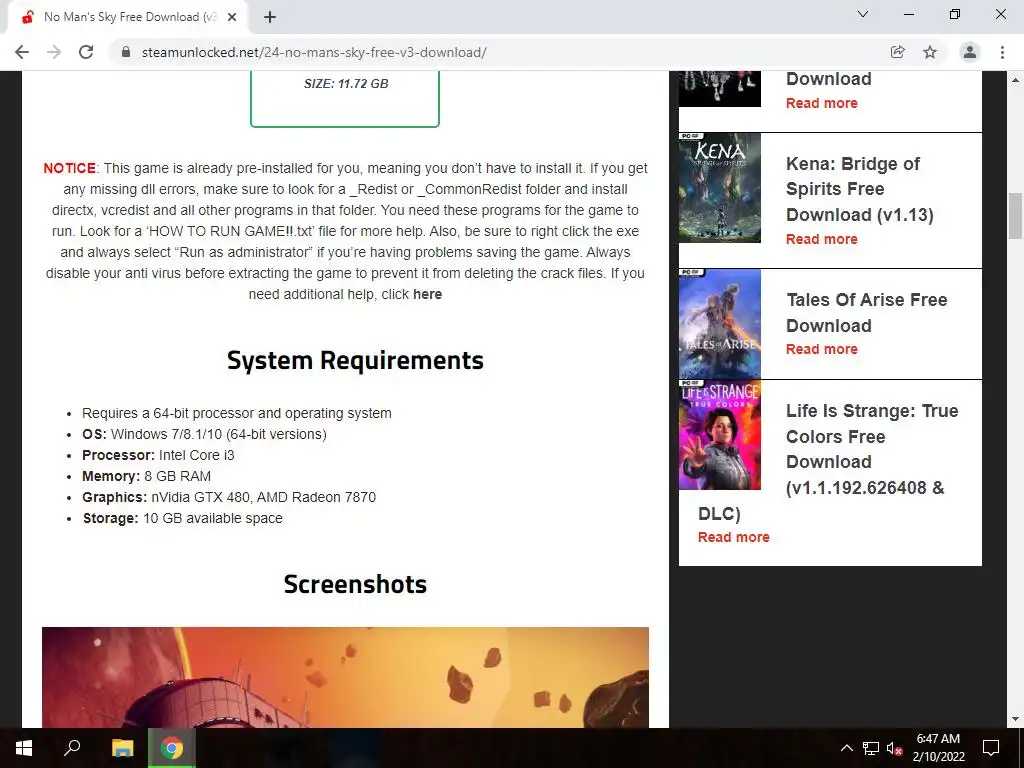The width and height of the screenshot is (1024, 768).
Task: Click the red NOTICE label
Action: (69, 168)
